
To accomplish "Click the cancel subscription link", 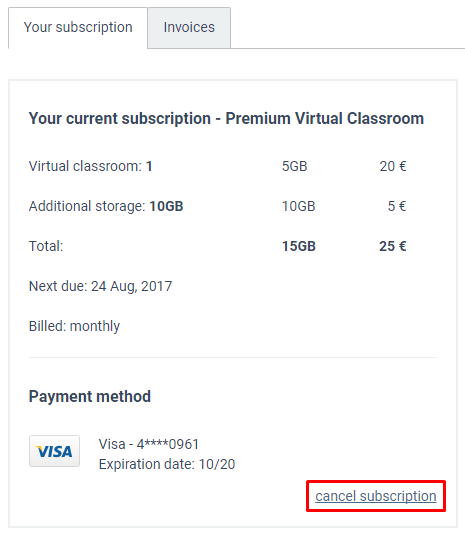I will point(375,496).
